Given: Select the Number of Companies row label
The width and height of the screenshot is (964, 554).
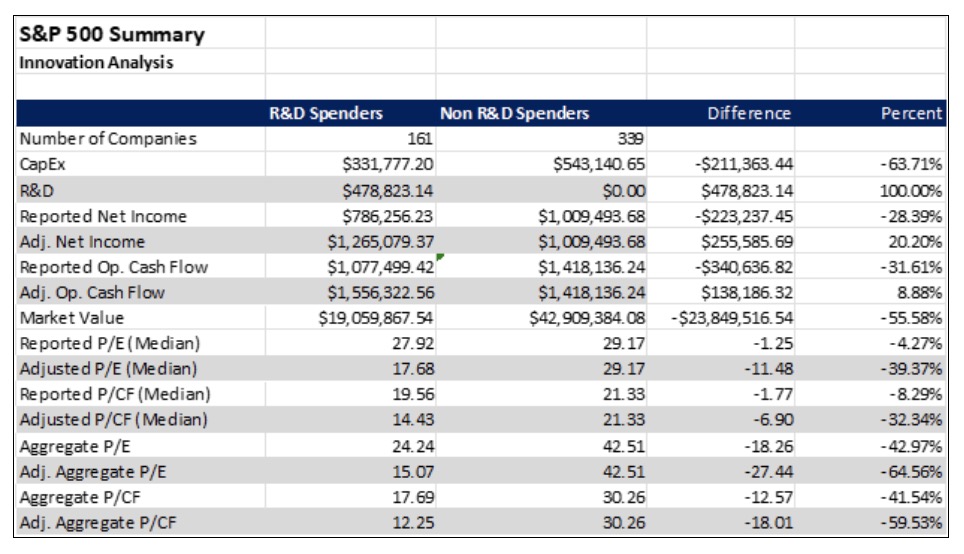Looking at the screenshot, I should (108, 139).
